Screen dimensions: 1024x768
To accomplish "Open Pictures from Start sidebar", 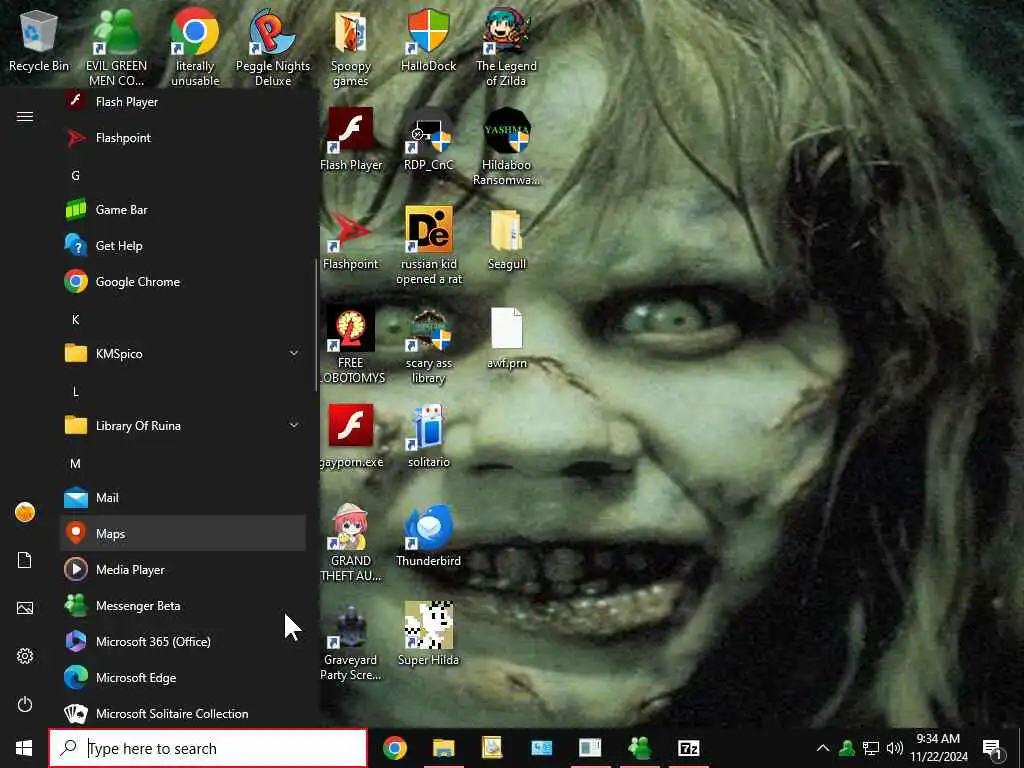I will 25,608.
